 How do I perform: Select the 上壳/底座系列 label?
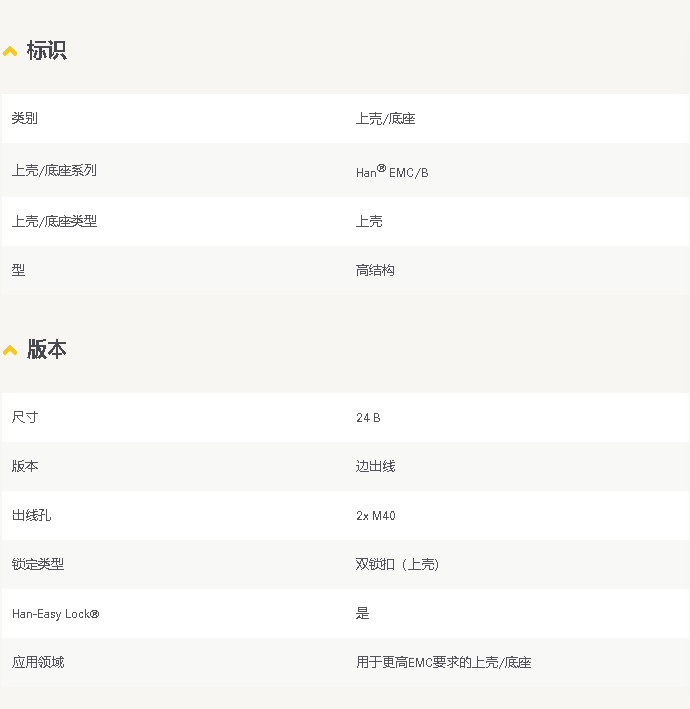point(54,170)
